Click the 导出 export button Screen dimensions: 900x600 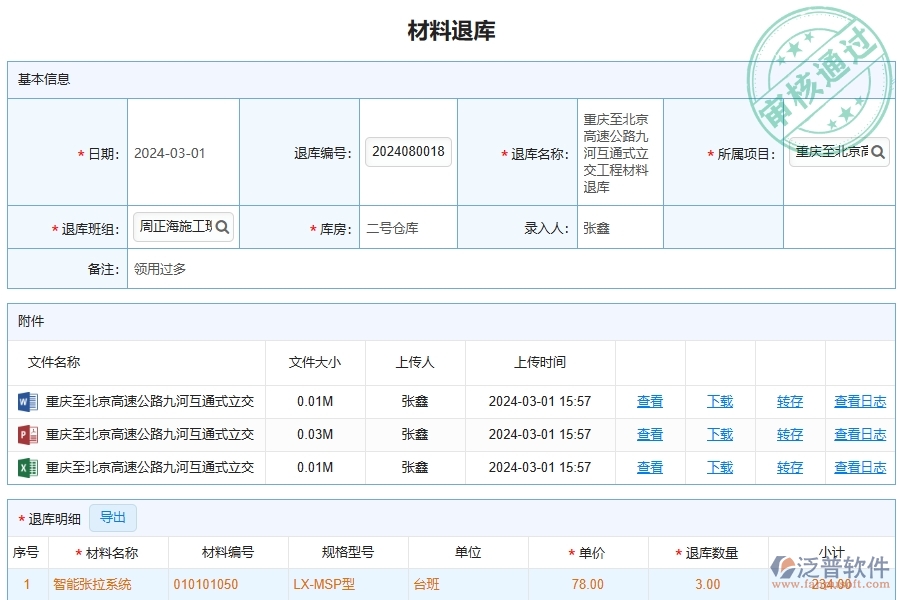113,518
